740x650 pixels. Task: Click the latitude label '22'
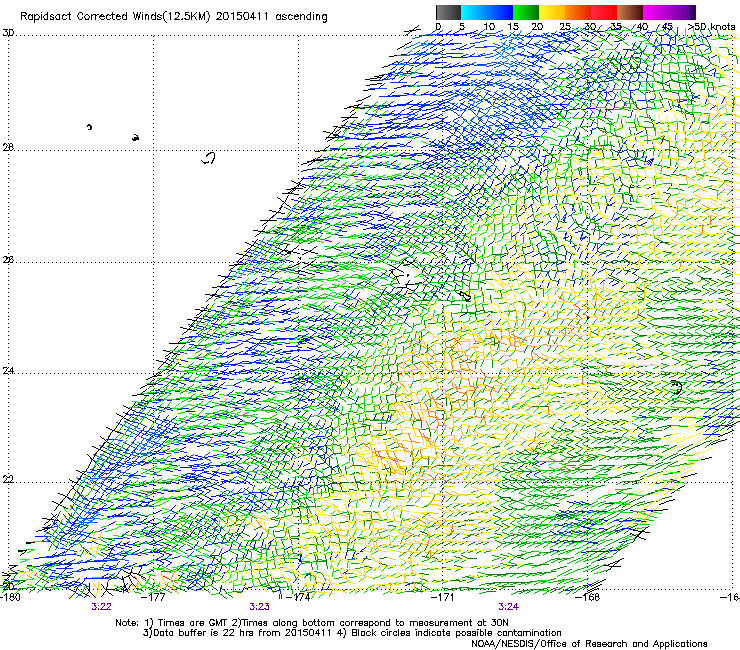click(x=8, y=480)
